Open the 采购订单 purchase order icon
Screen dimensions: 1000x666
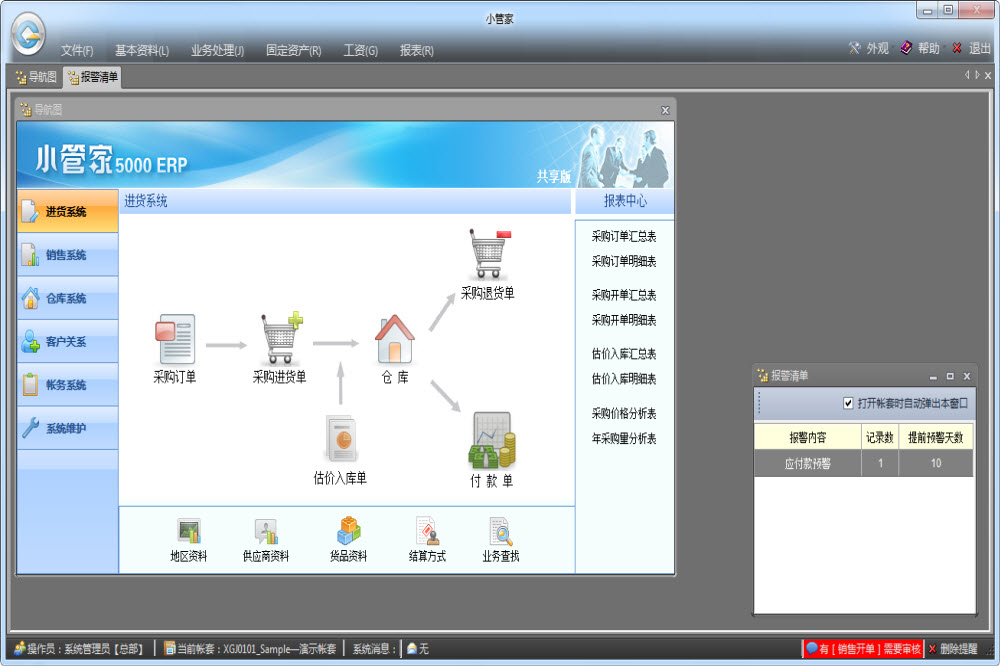click(x=175, y=340)
